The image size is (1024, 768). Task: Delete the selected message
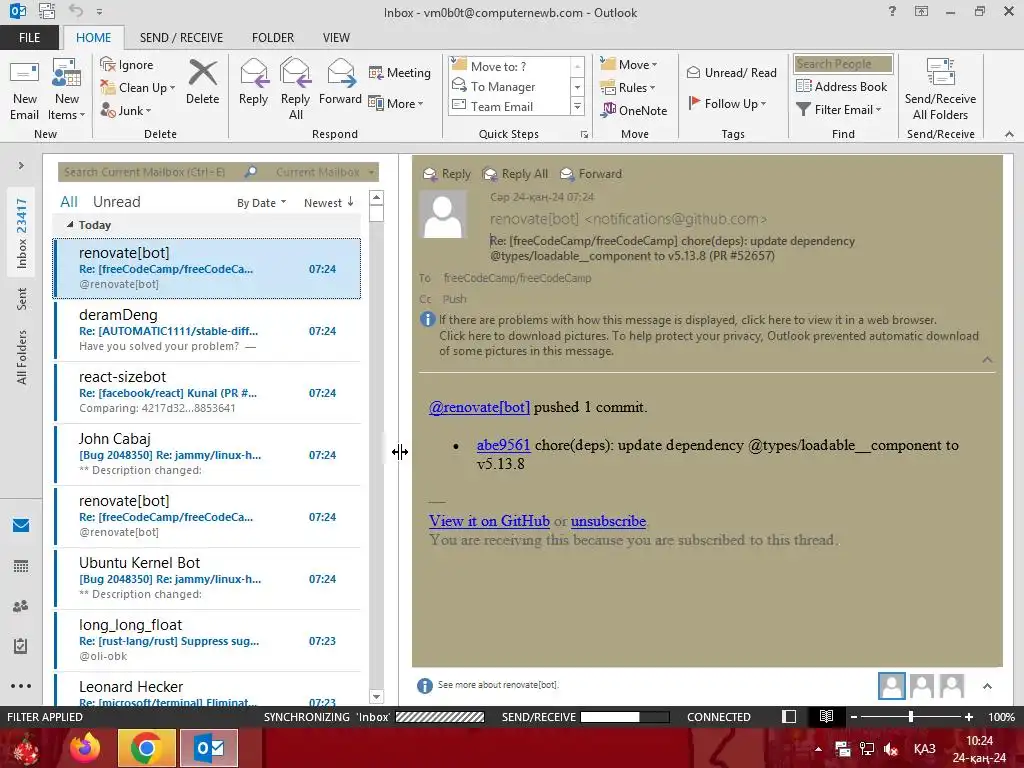point(202,82)
